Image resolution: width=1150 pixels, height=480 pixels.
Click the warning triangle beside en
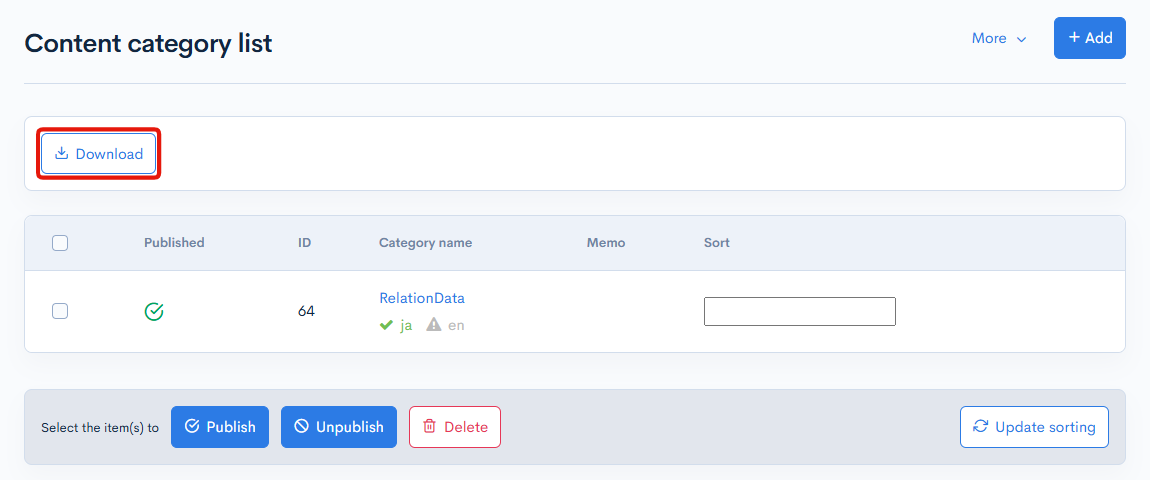[x=433, y=325]
